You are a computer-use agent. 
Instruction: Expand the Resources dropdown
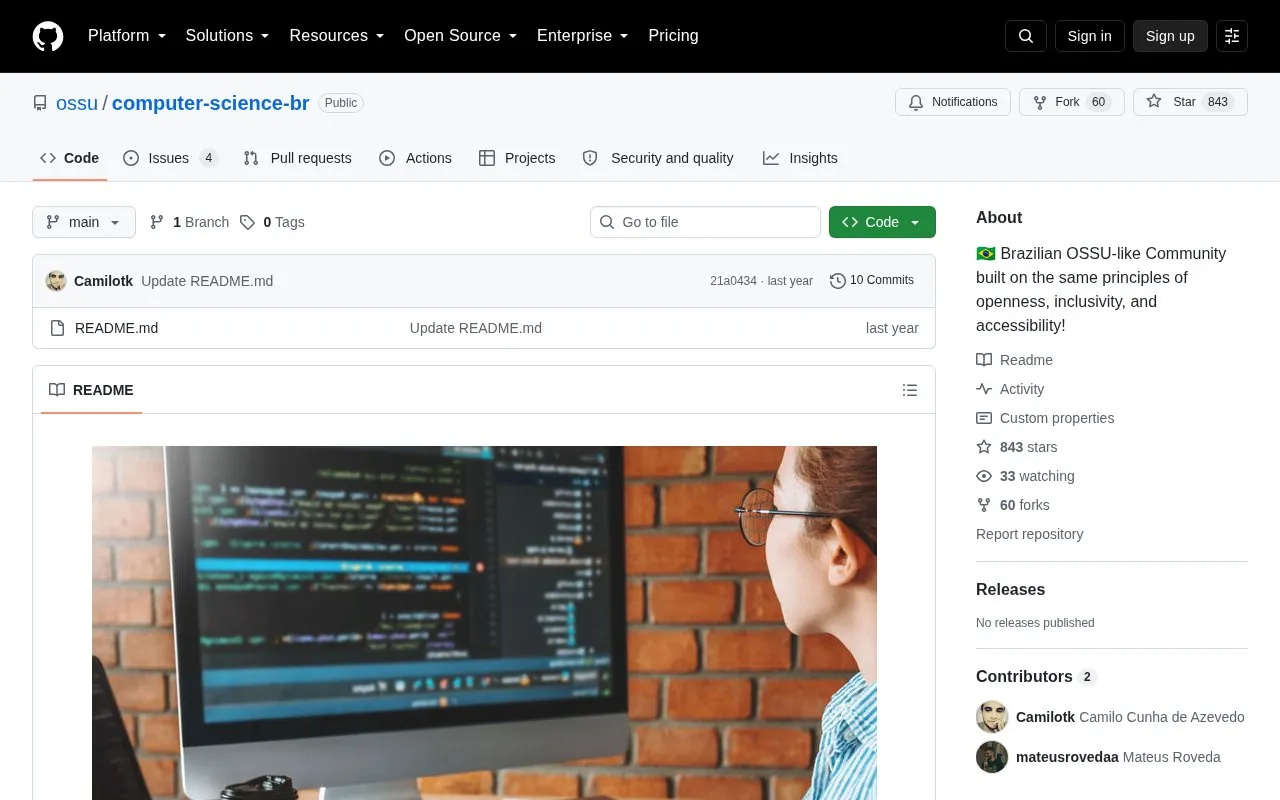[337, 36]
